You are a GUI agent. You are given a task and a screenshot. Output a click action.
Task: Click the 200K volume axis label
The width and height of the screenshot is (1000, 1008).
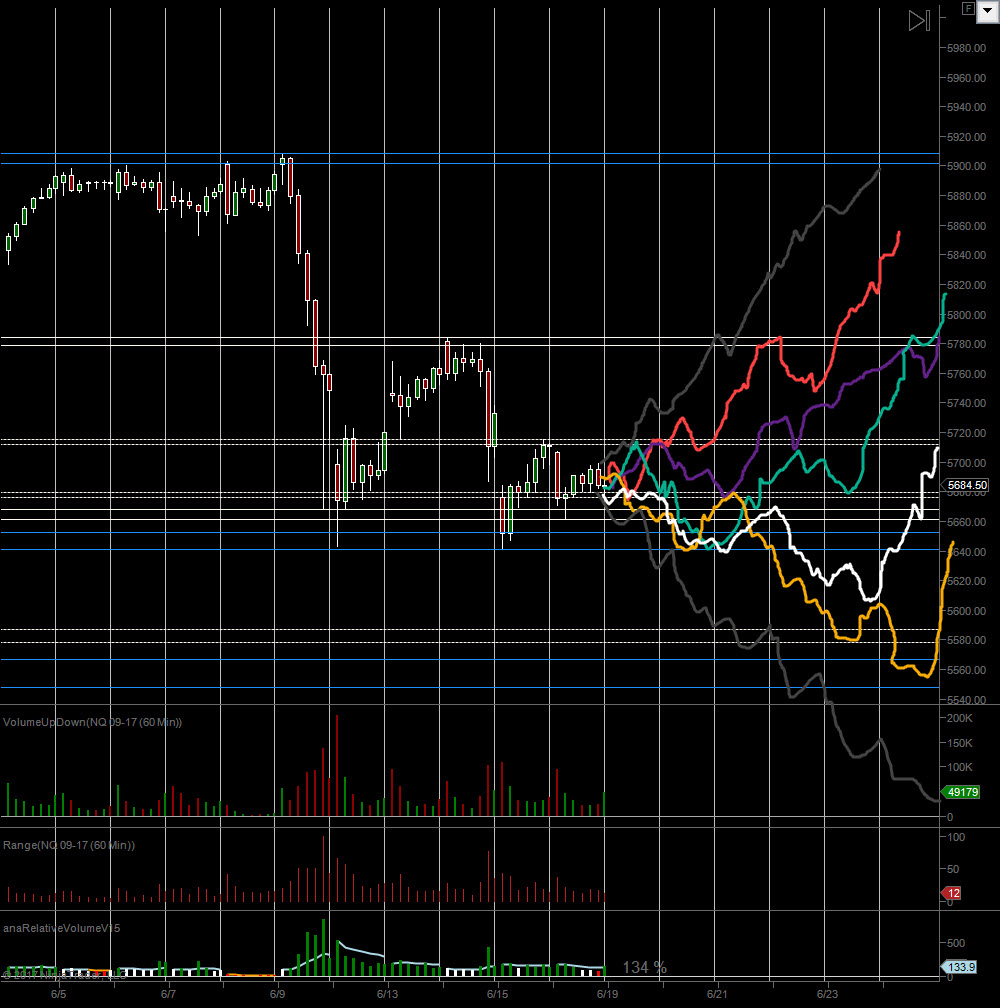(960, 718)
